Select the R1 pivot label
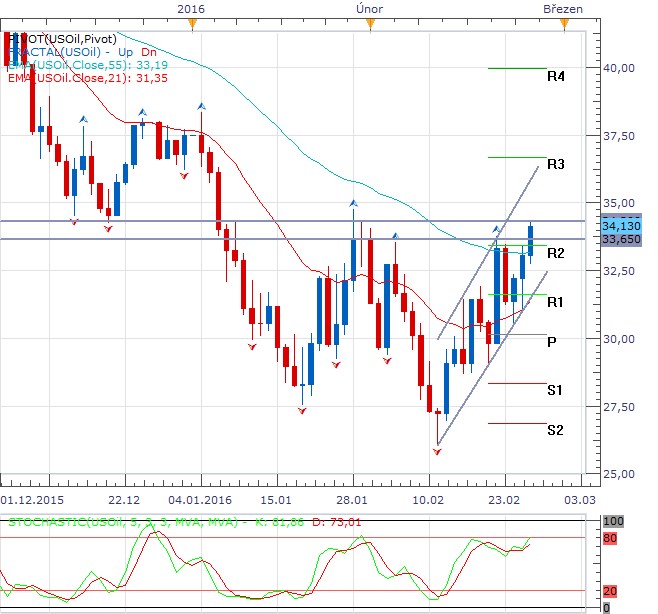The image size is (658, 614). tap(555, 302)
